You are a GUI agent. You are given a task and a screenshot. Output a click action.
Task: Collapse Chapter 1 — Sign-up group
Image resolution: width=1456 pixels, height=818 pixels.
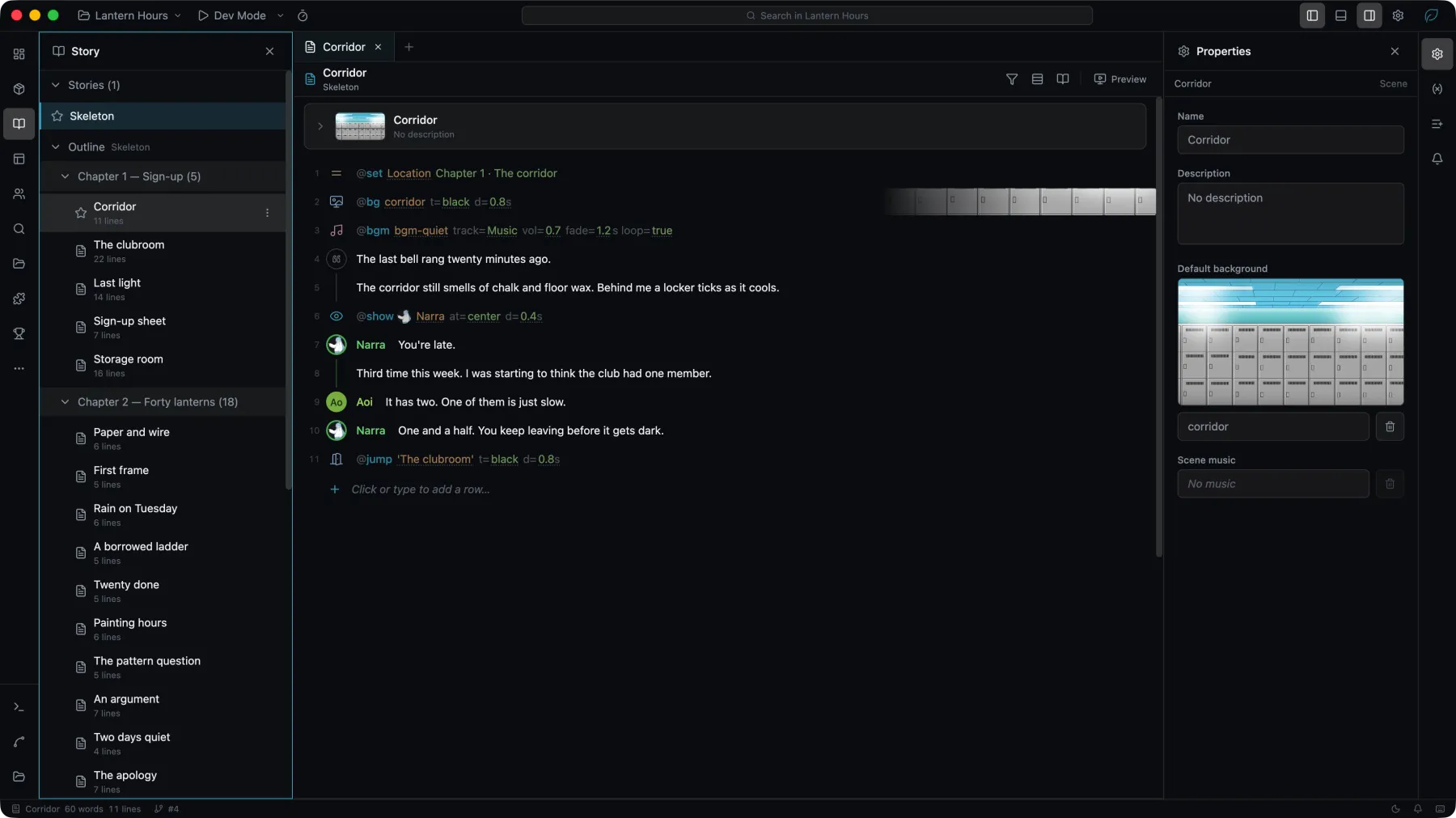(66, 176)
